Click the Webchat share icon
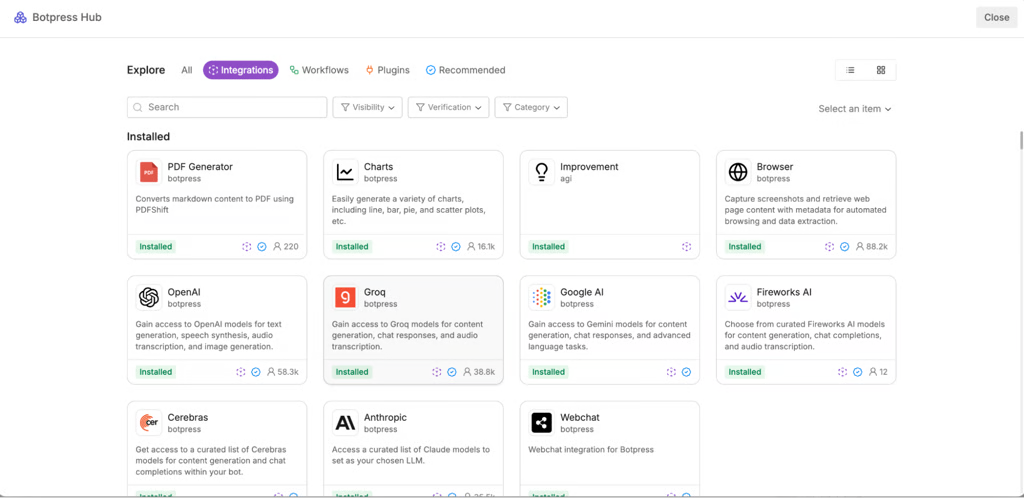Viewport: 1024px width, 498px height. 541,423
